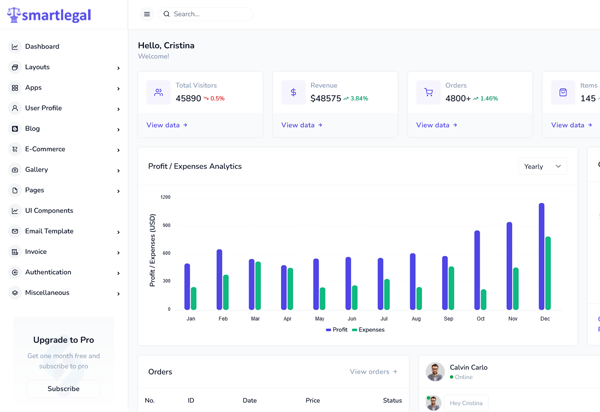Click the hamburger menu toggle icon
The height and width of the screenshot is (412, 600).
(x=147, y=14)
